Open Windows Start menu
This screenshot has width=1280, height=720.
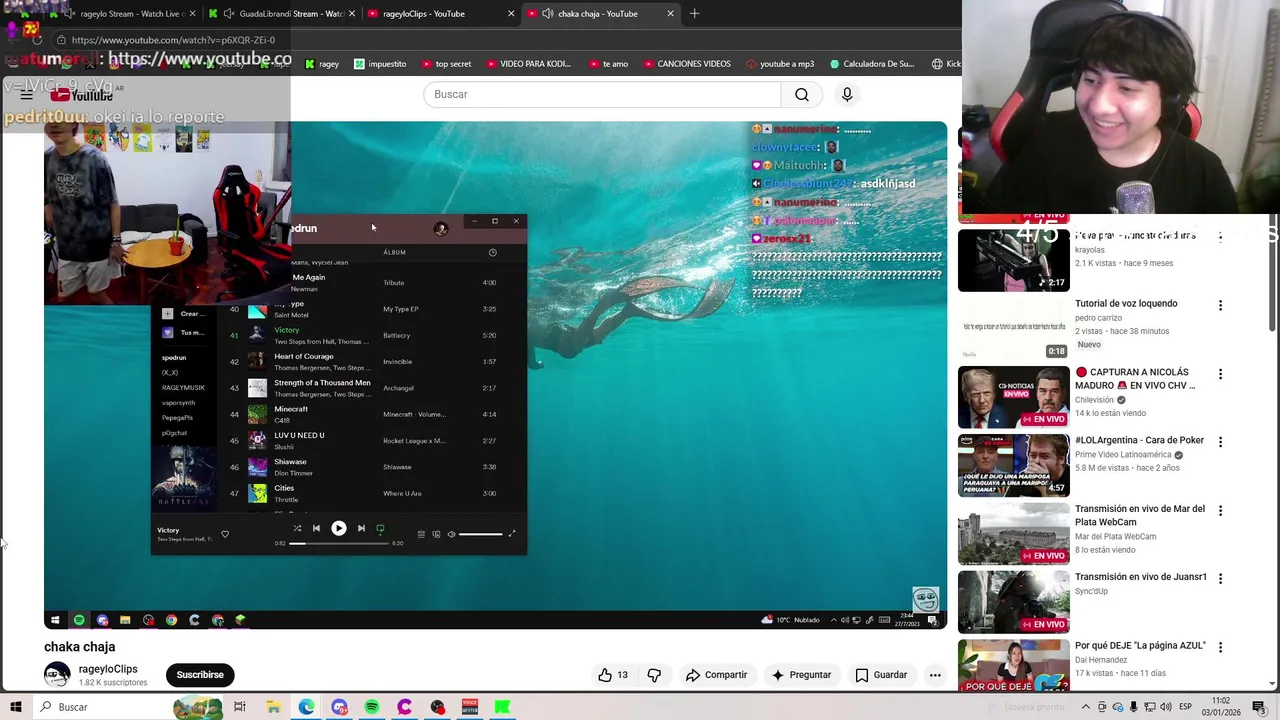tap(15, 707)
